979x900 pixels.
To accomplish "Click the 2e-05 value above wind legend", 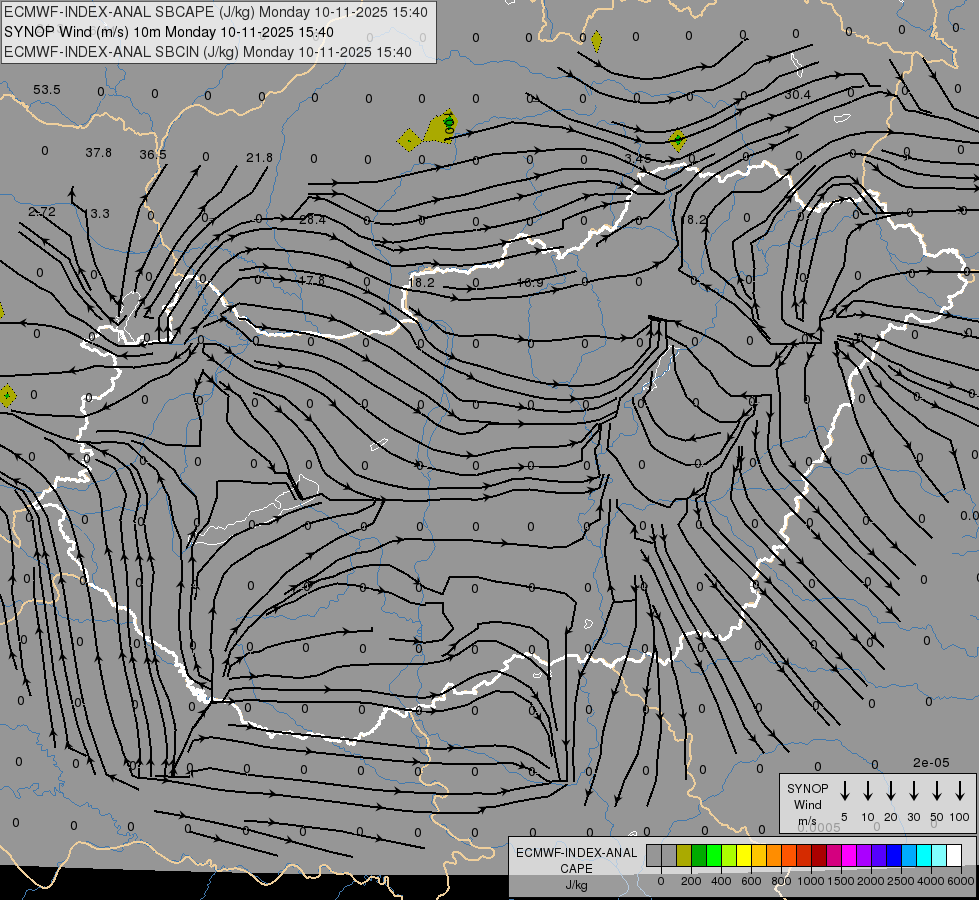I will click(931, 763).
